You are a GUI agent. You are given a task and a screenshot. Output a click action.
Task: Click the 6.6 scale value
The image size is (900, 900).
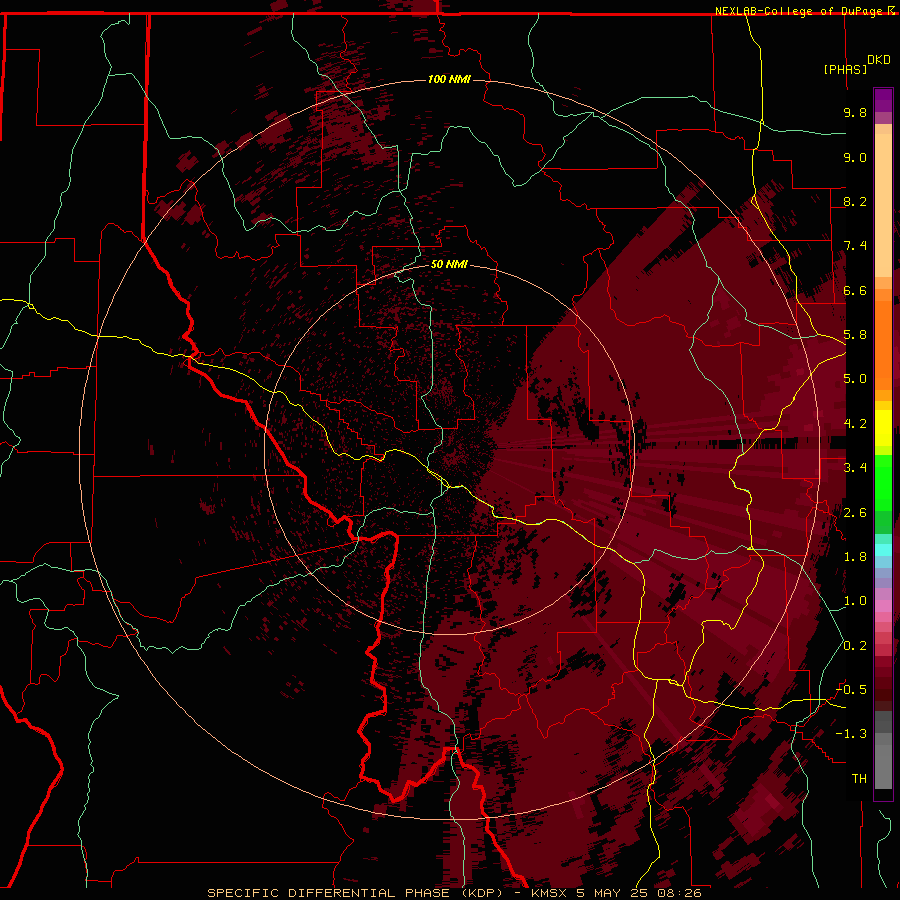[855, 290]
